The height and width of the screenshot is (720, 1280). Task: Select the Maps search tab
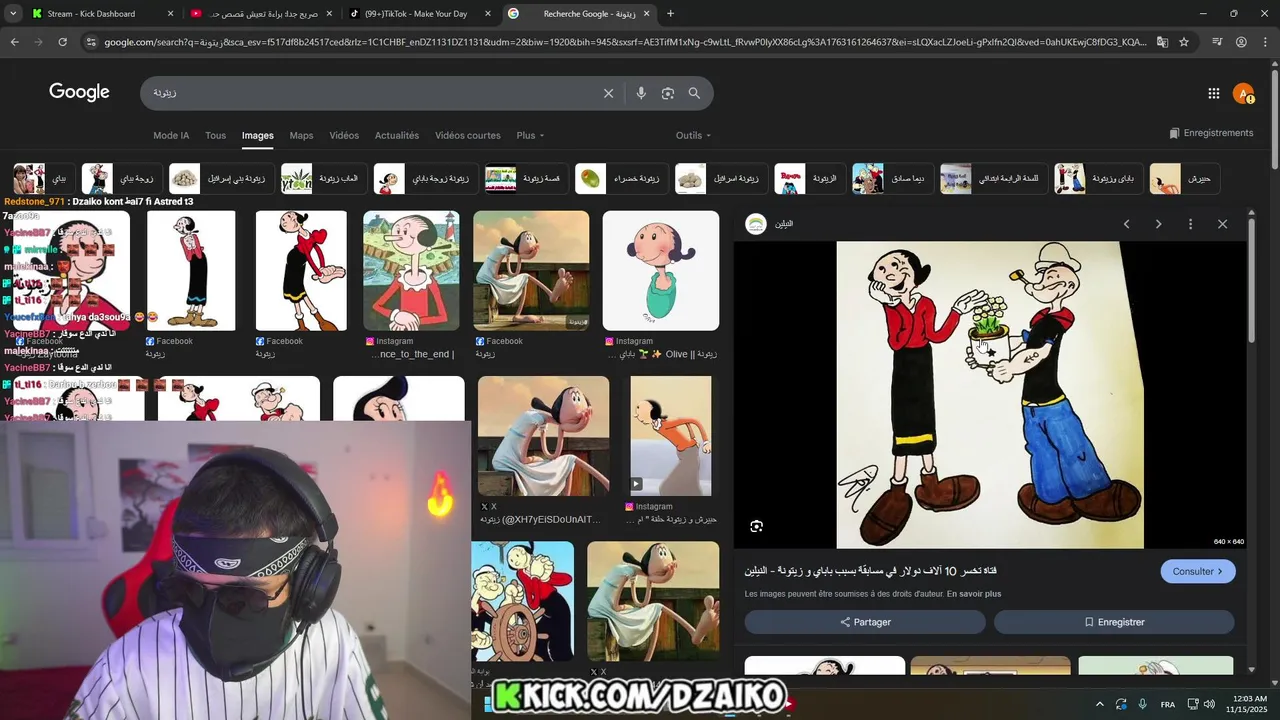pyautogui.click(x=301, y=135)
